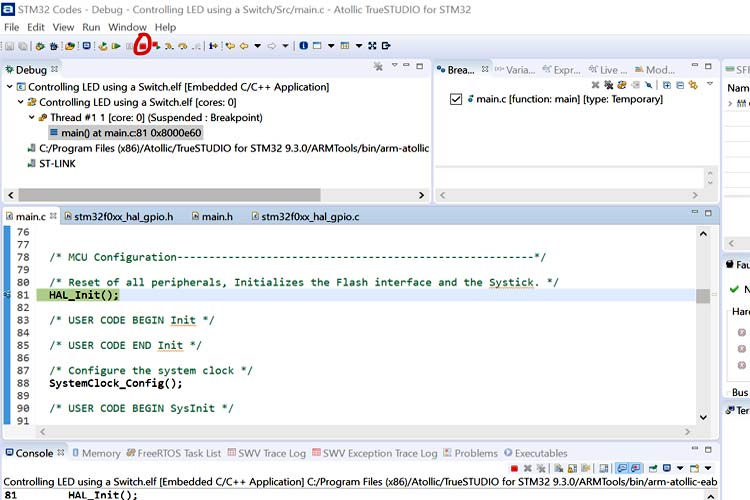Image resolution: width=750 pixels, height=500 pixels.
Task: Click Remove All Terminated Launches in Console
Action: click(x=541, y=468)
